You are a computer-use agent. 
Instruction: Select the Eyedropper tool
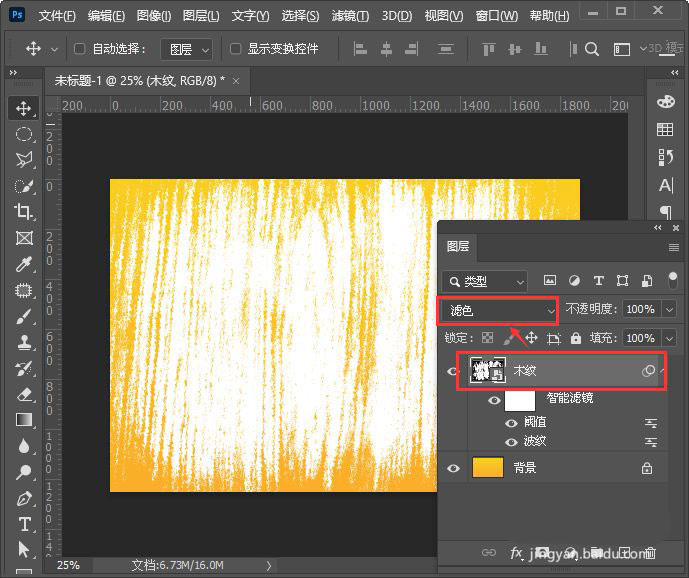pos(24,264)
